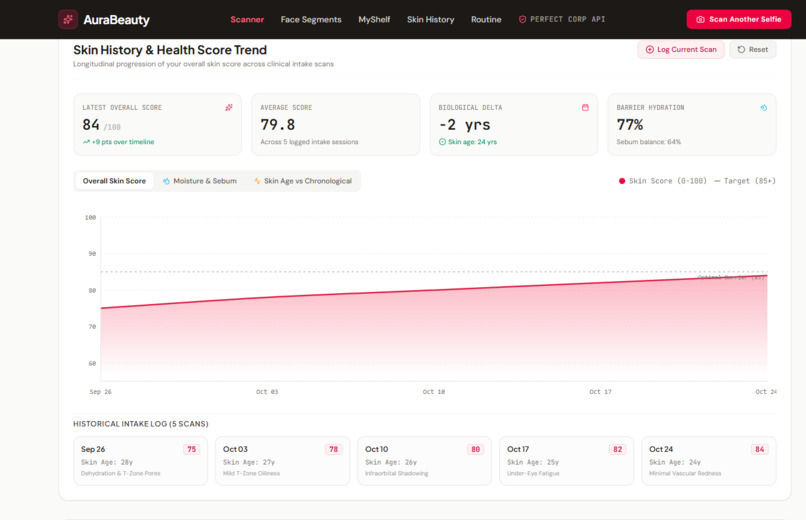
Task: Select the Overall Skin Score tab
Action: tap(114, 181)
